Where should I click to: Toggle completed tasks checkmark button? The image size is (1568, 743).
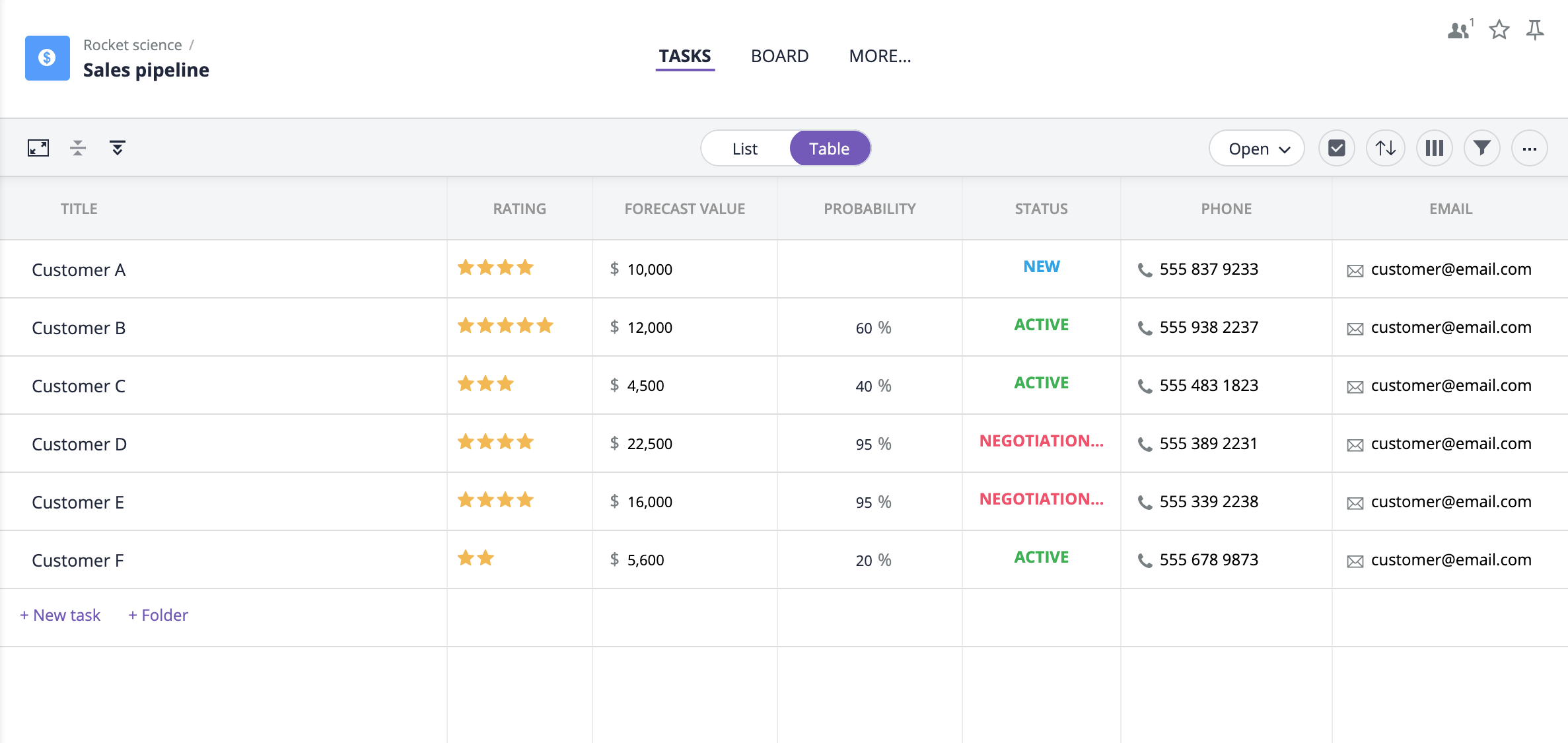tap(1337, 148)
